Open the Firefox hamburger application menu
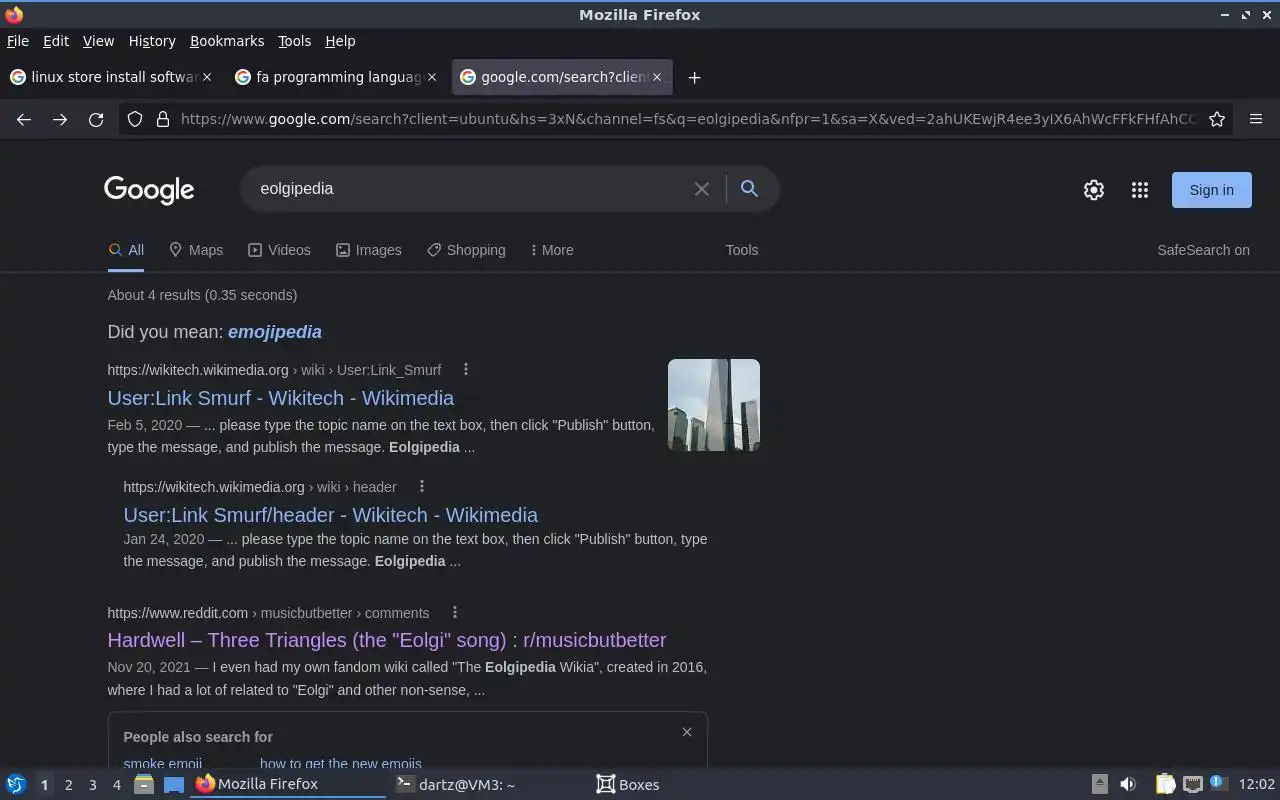This screenshot has height=800, width=1280. pos(1256,119)
